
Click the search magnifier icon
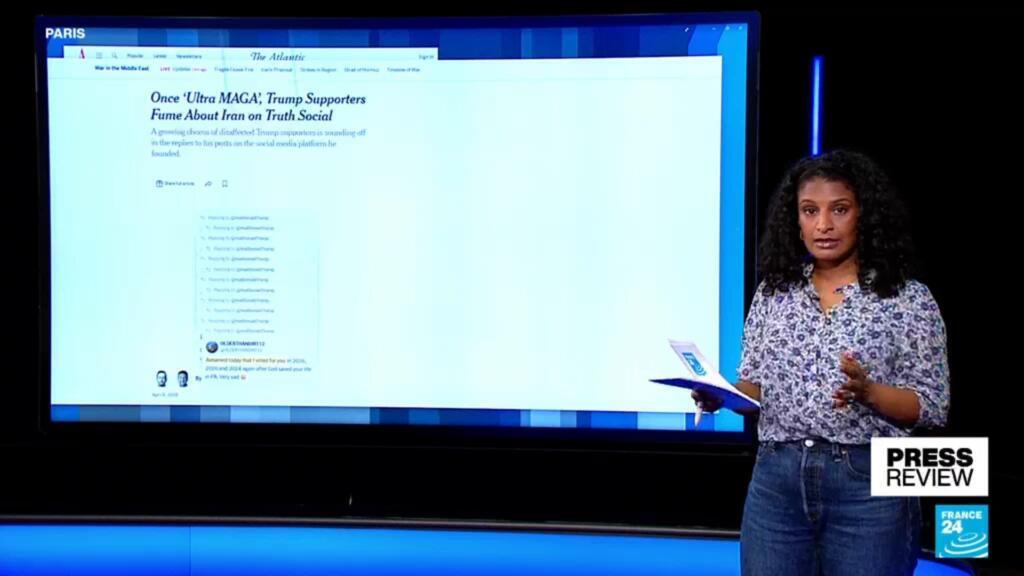pos(115,56)
